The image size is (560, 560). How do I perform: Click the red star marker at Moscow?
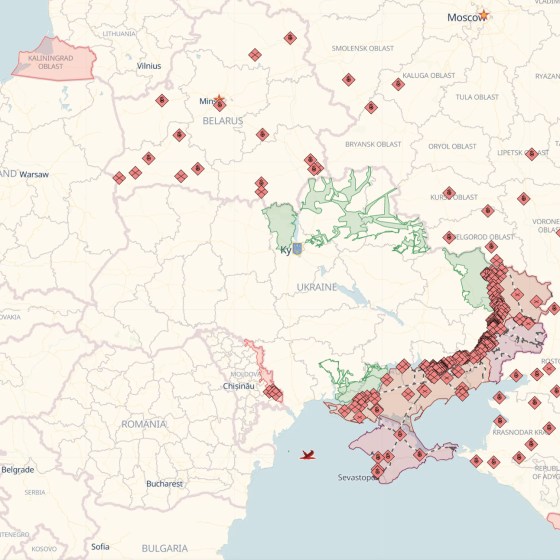[484, 15]
